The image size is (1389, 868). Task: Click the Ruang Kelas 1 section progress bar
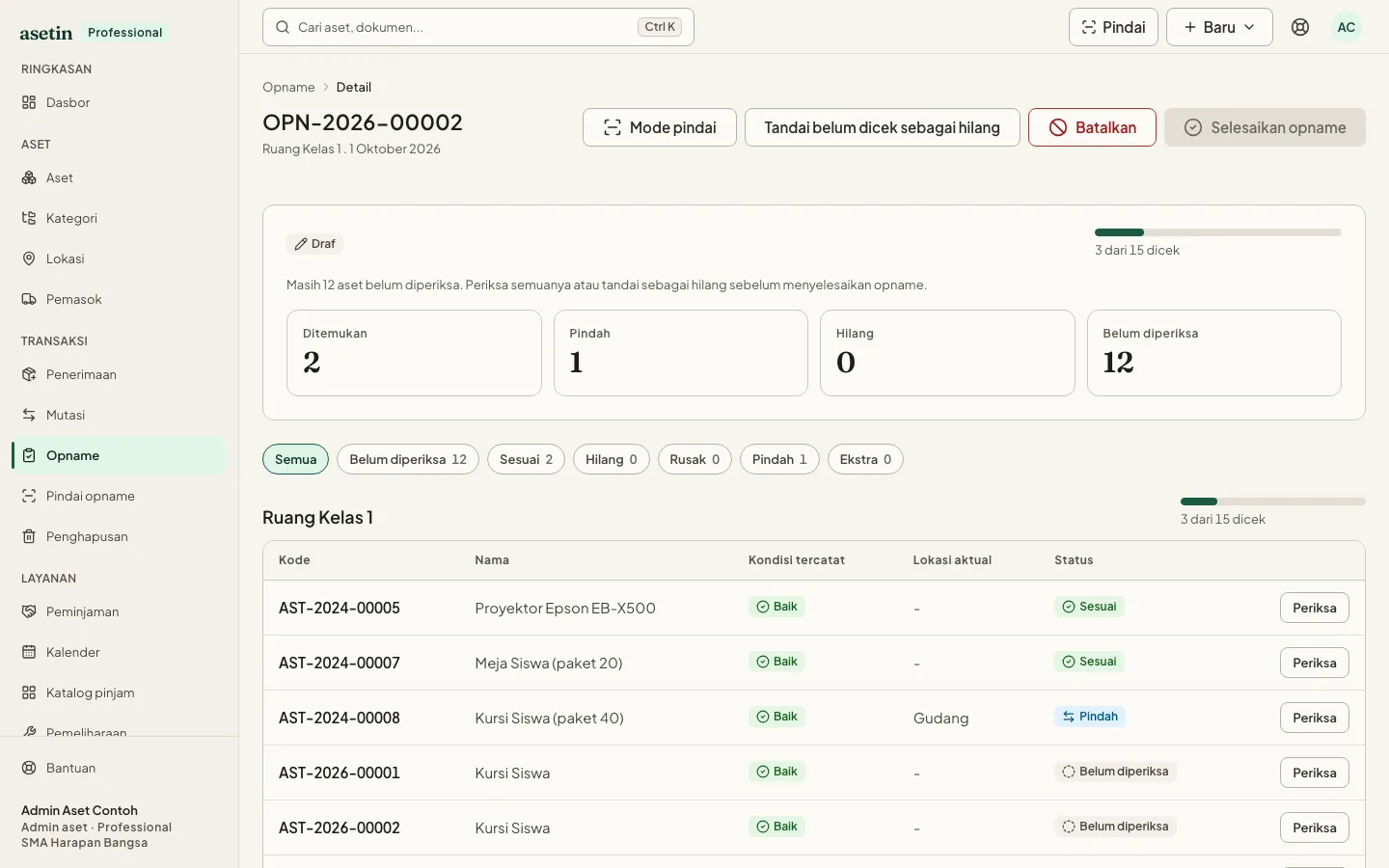1272,502
